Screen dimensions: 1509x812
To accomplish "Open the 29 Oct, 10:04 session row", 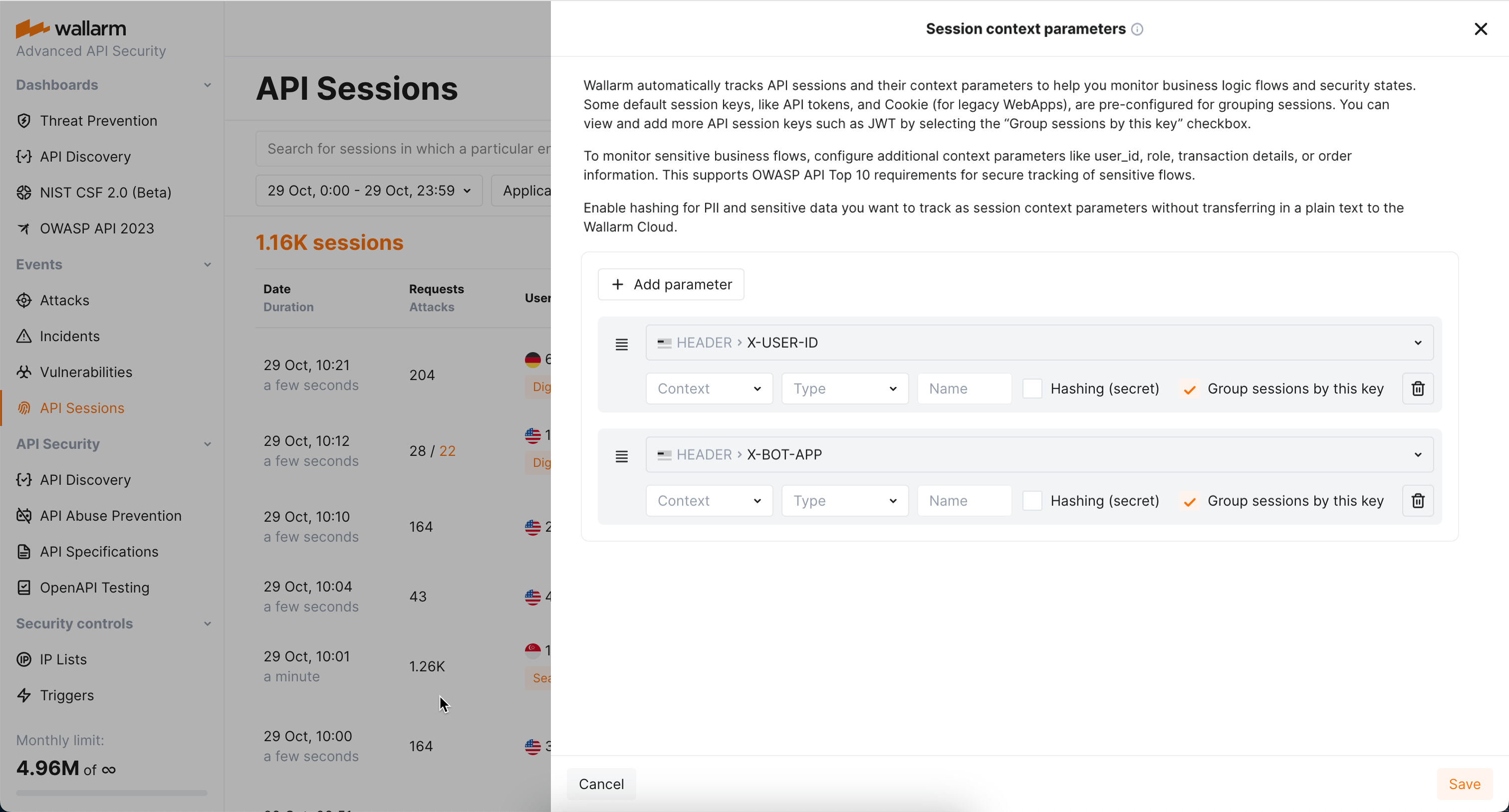I will (x=404, y=597).
